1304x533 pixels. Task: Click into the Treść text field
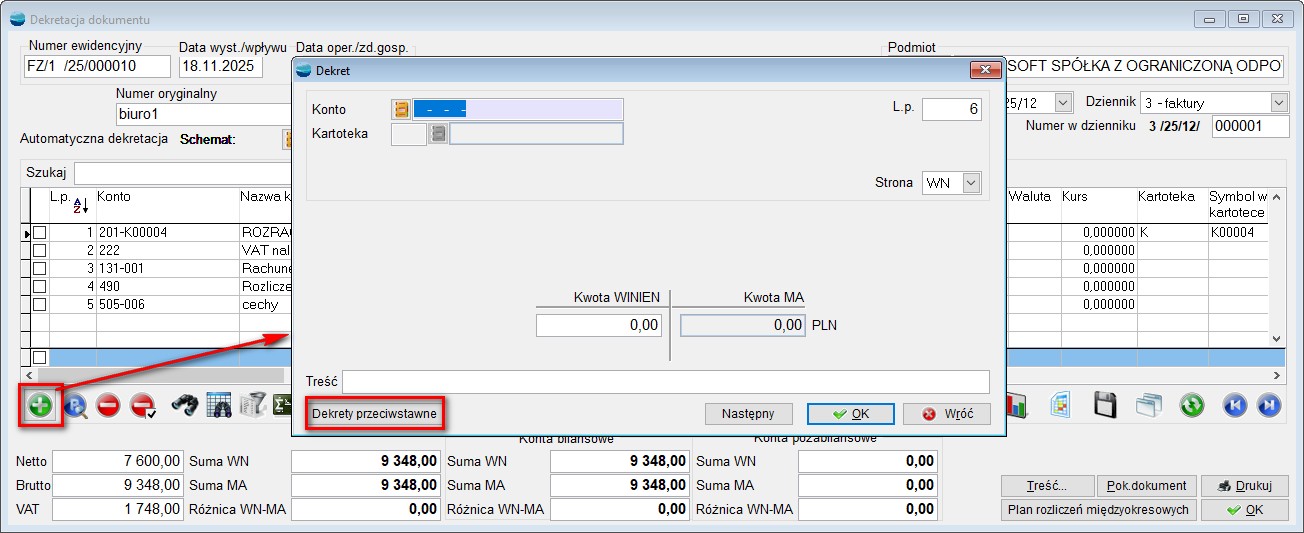(665, 382)
